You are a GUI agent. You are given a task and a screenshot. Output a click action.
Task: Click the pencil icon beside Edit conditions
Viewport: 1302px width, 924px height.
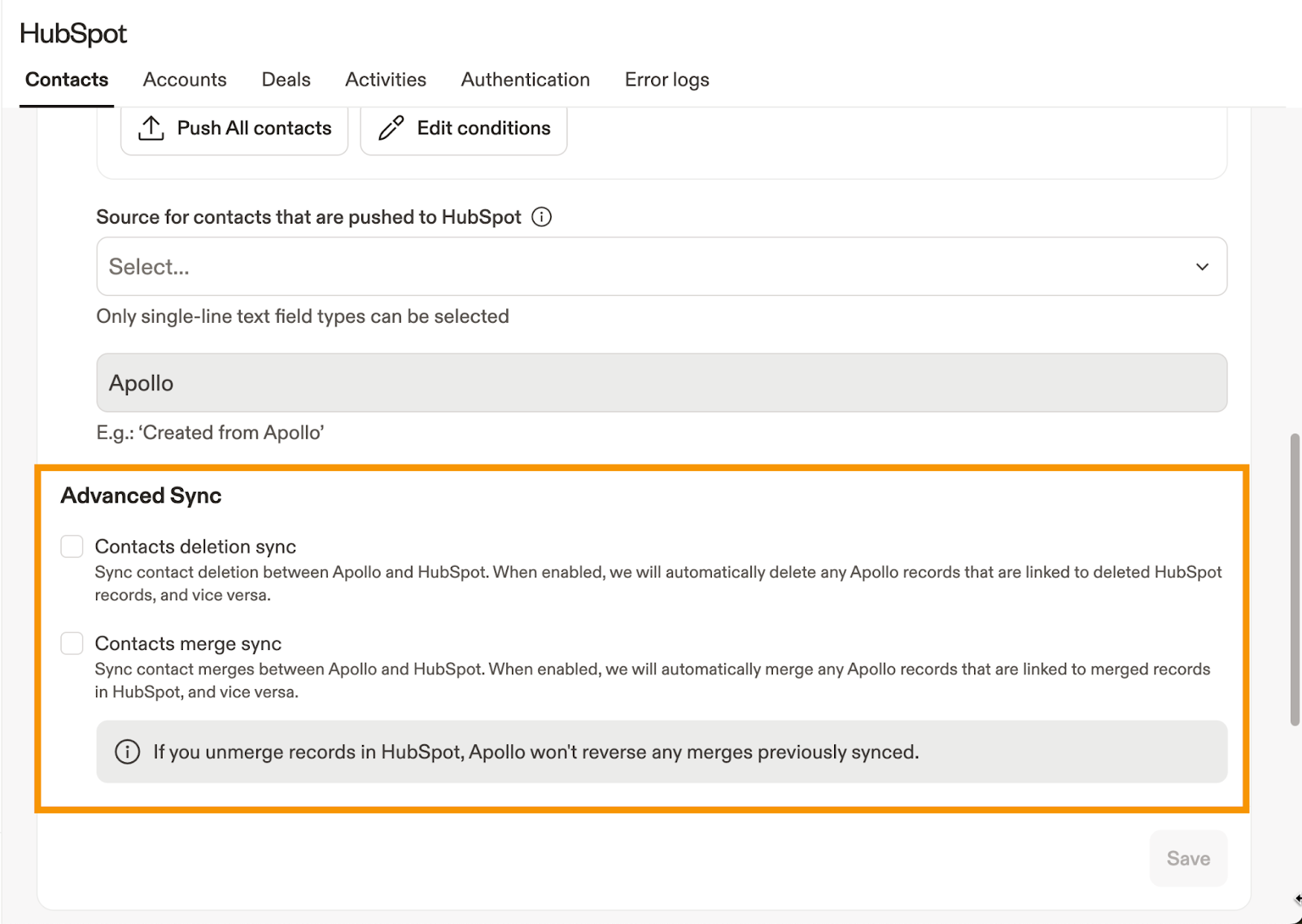click(x=391, y=129)
